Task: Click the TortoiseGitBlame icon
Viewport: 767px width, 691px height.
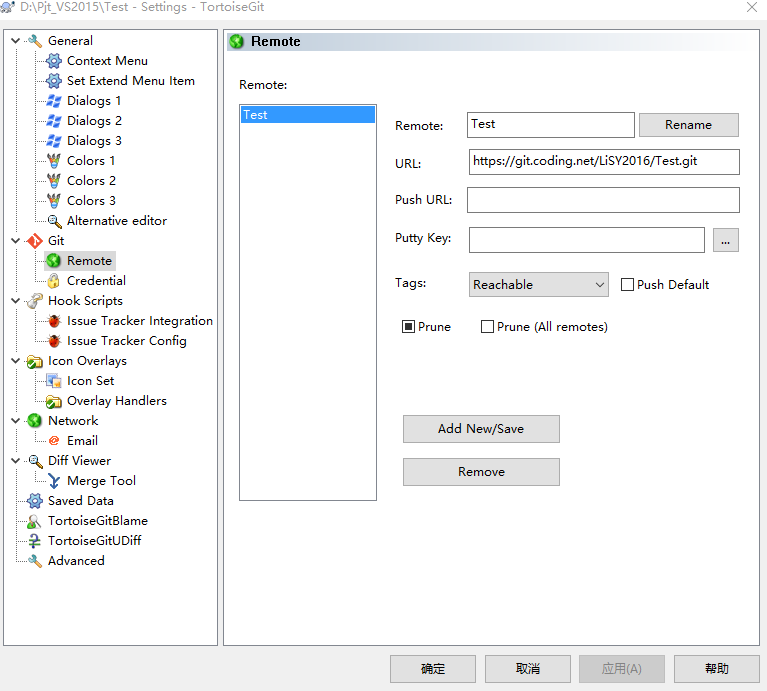Action: [x=35, y=521]
